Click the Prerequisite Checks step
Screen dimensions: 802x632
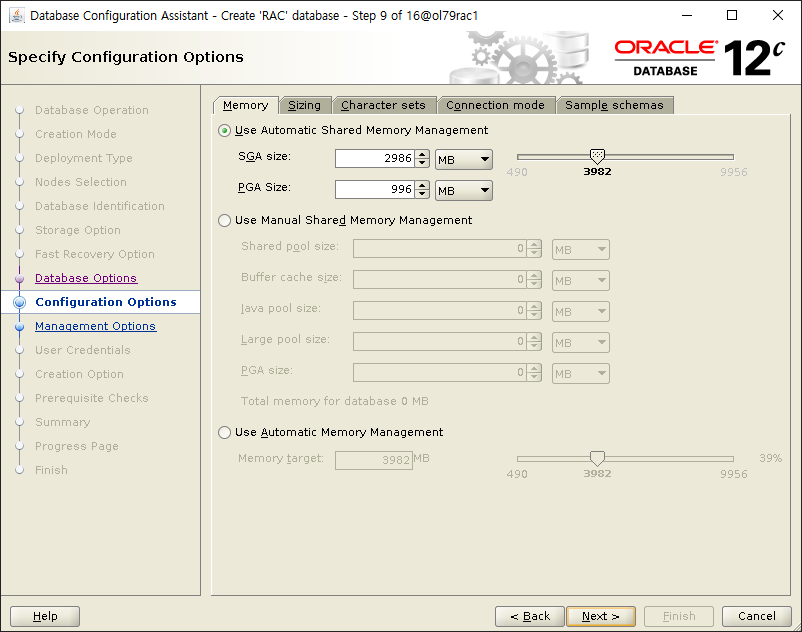coord(92,398)
